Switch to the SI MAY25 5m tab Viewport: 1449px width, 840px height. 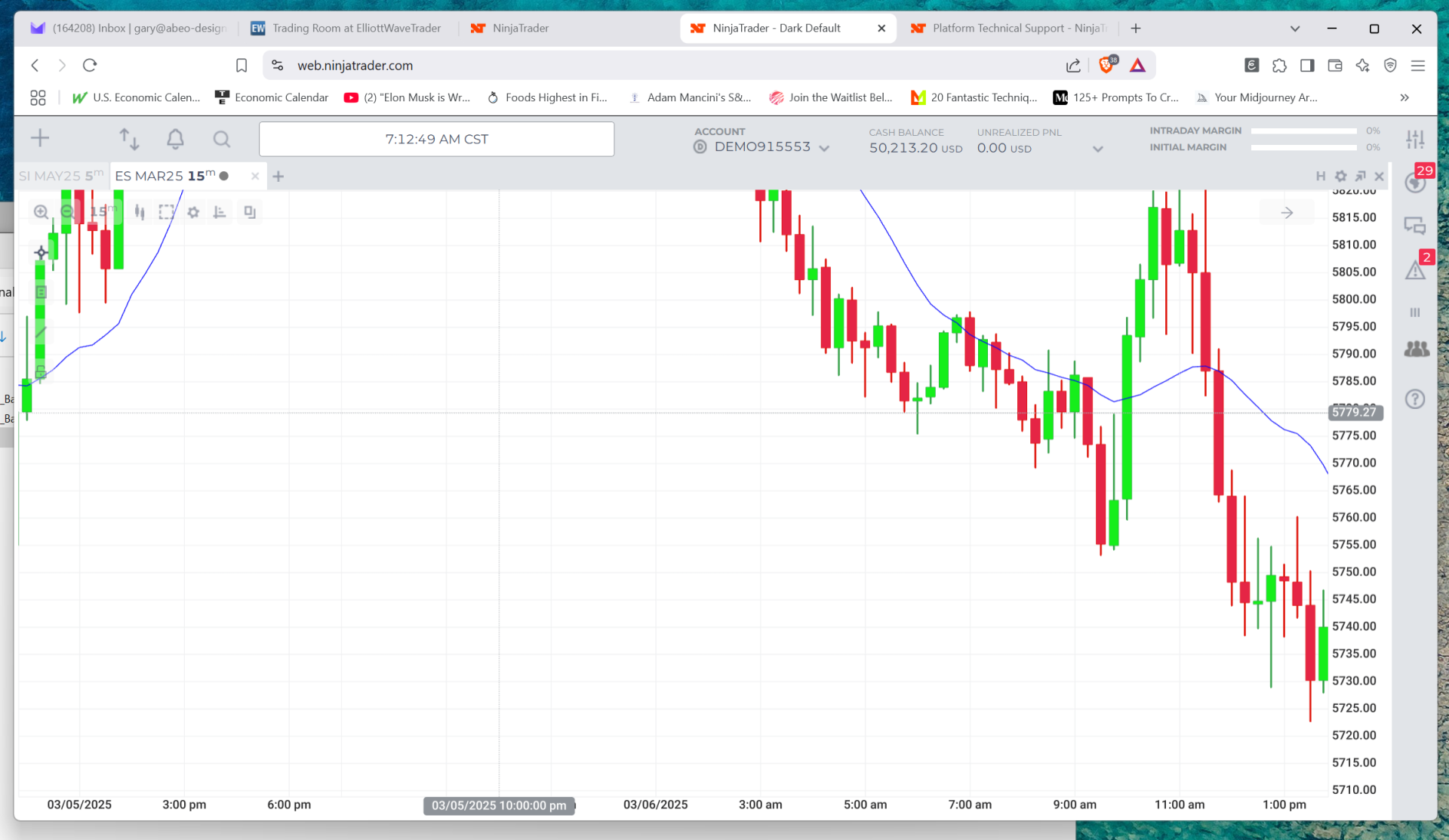click(x=61, y=176)
